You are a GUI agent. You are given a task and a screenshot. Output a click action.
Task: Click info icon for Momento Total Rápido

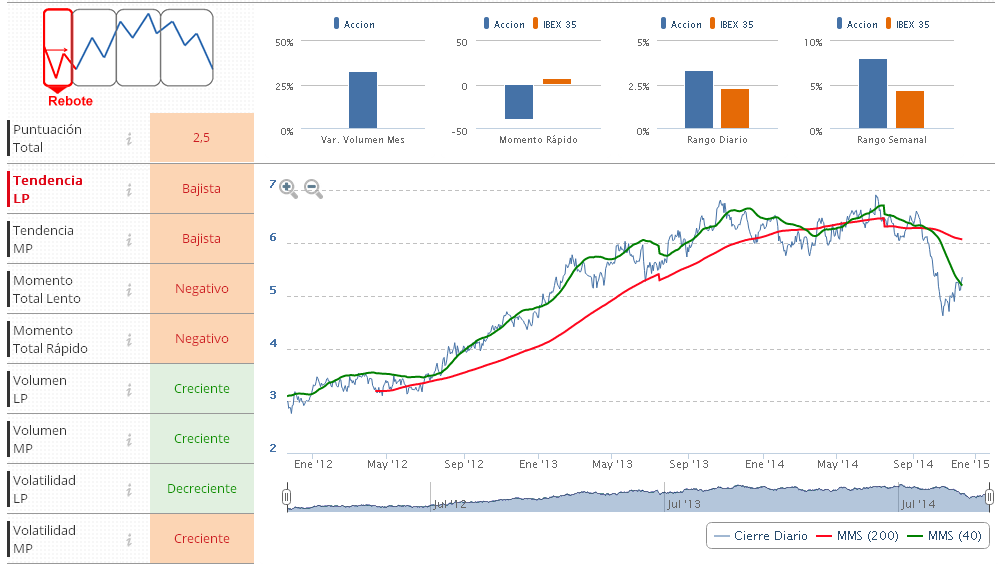[129, 339]
